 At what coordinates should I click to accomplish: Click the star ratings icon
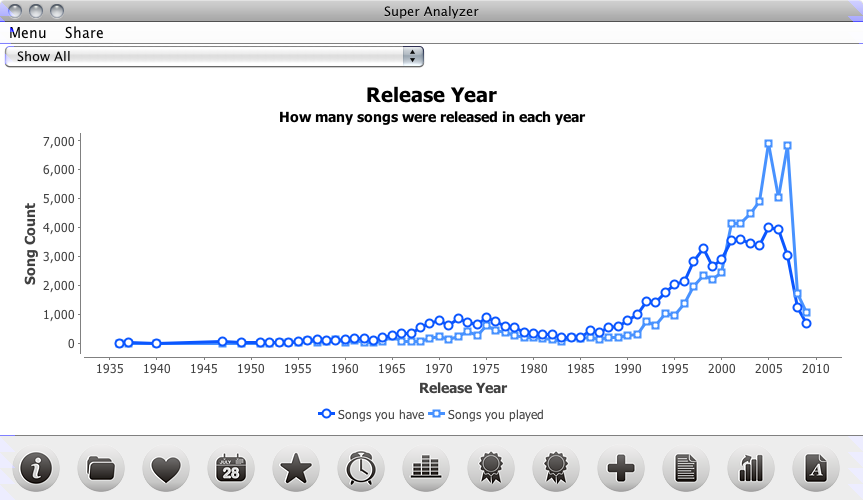point(296,469)
